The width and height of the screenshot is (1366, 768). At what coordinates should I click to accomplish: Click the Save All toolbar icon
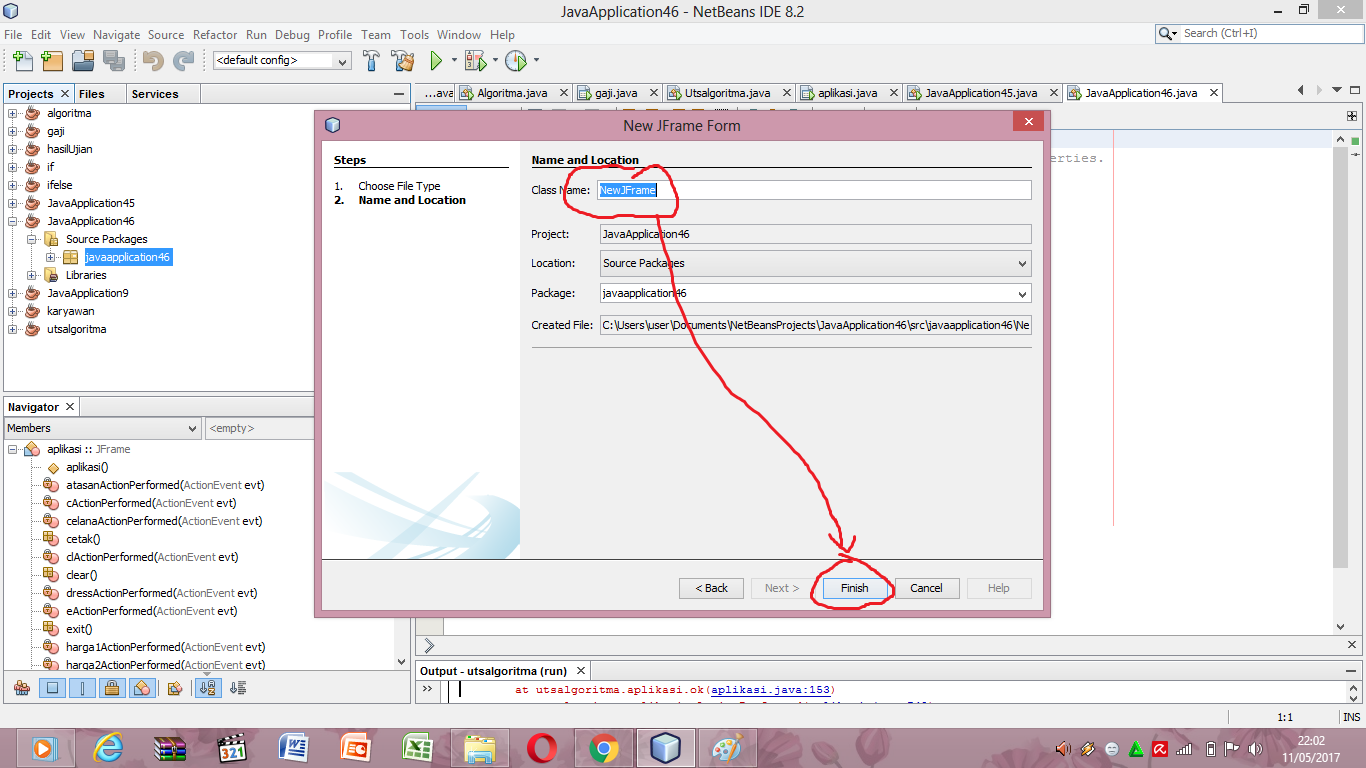point(112,61)
